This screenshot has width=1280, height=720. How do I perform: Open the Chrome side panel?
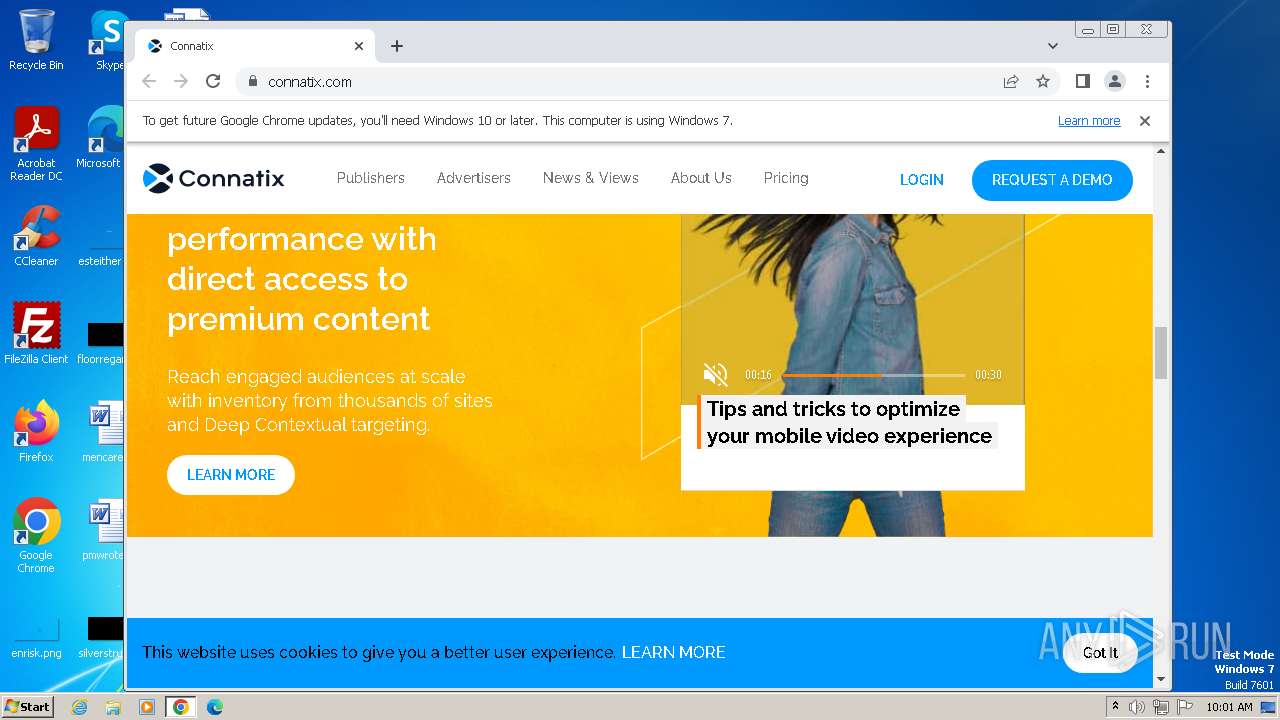(x=1082, y=81)
